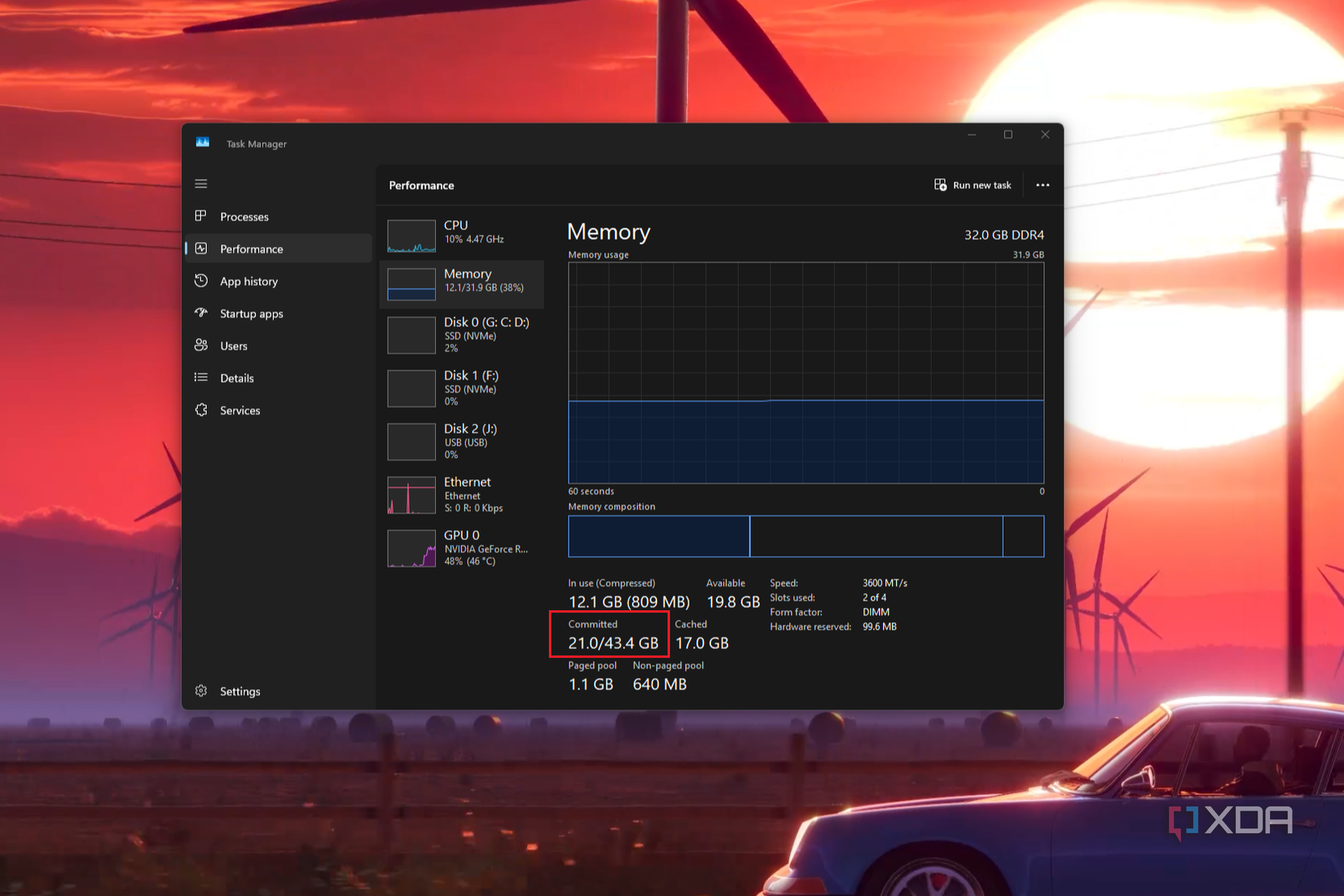This screenshot has width=1344, height=896.
Task: Maximize the Task Manager window
Action: coord(1008,134)
